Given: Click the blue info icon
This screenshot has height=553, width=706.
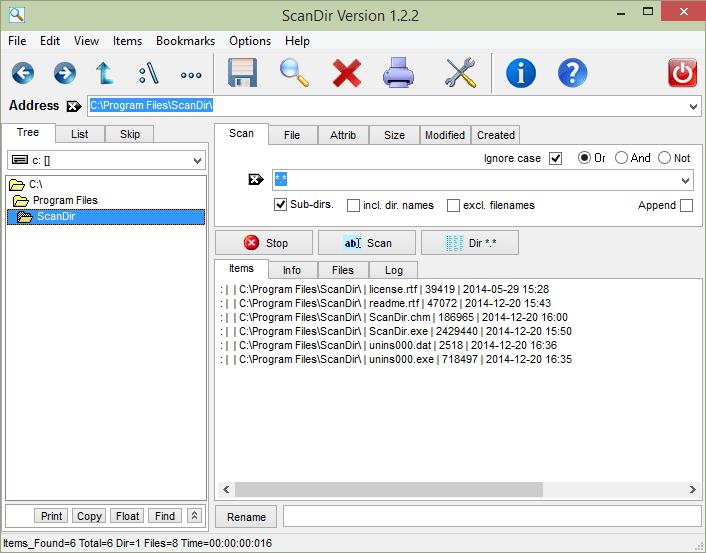Looking at the screenshot, I should pyautogui.click(x=520, y=73).
